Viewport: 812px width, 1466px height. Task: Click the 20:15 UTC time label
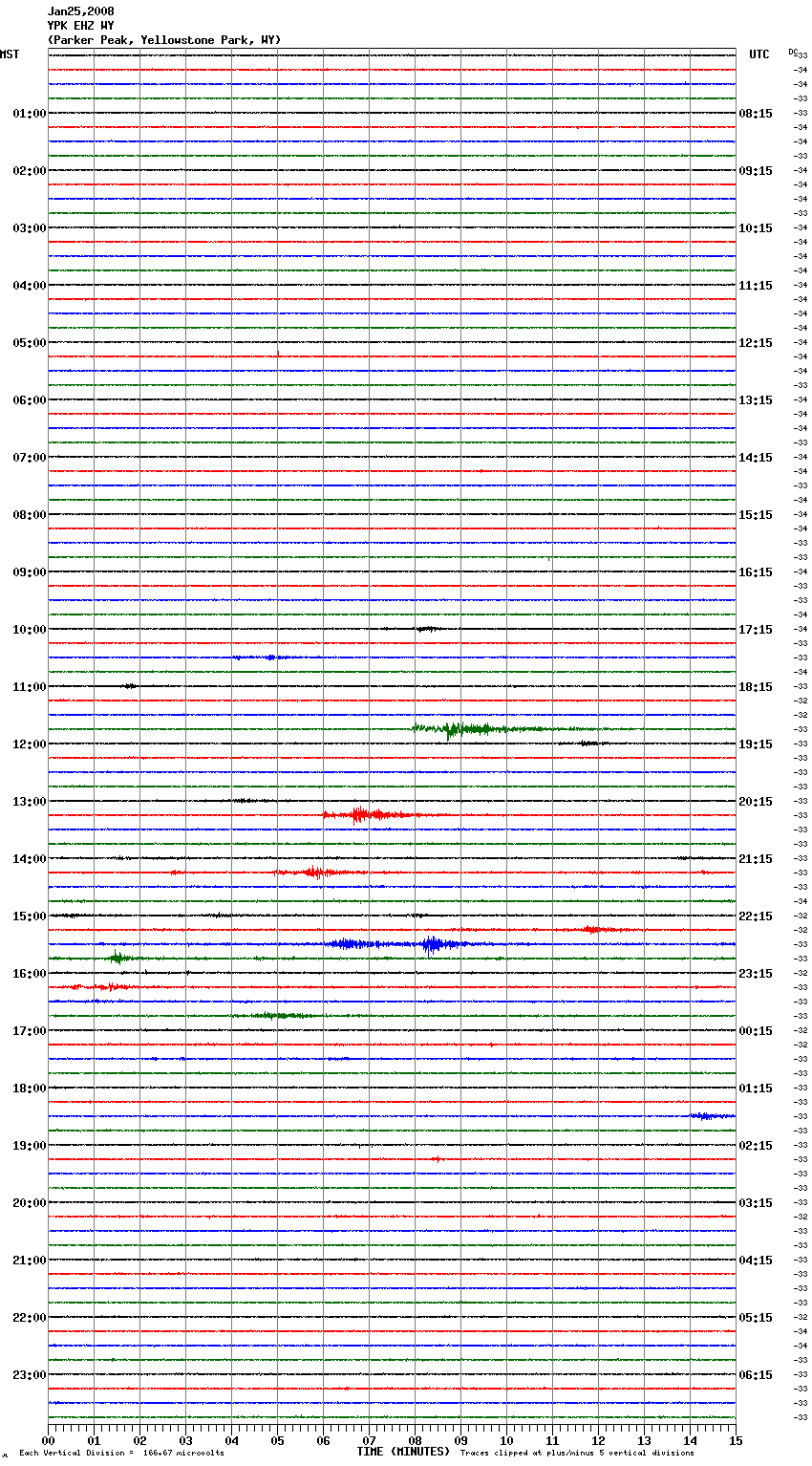756,802
